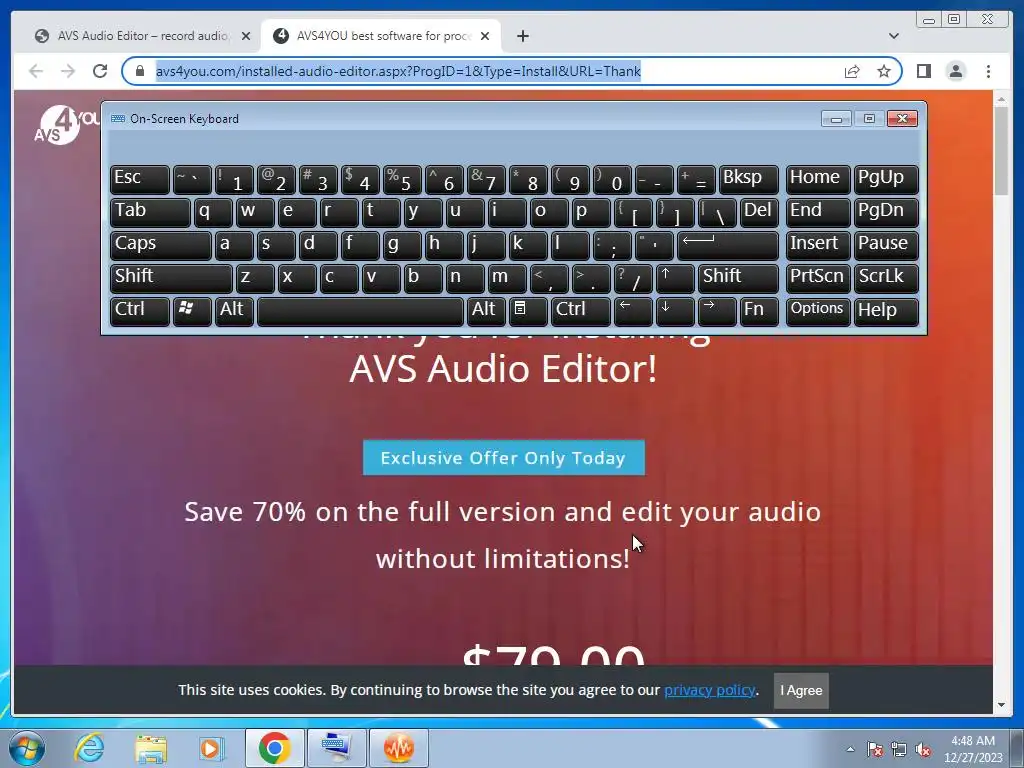
Task: Tap the Bksp key
Action: (x=748, y=180)
